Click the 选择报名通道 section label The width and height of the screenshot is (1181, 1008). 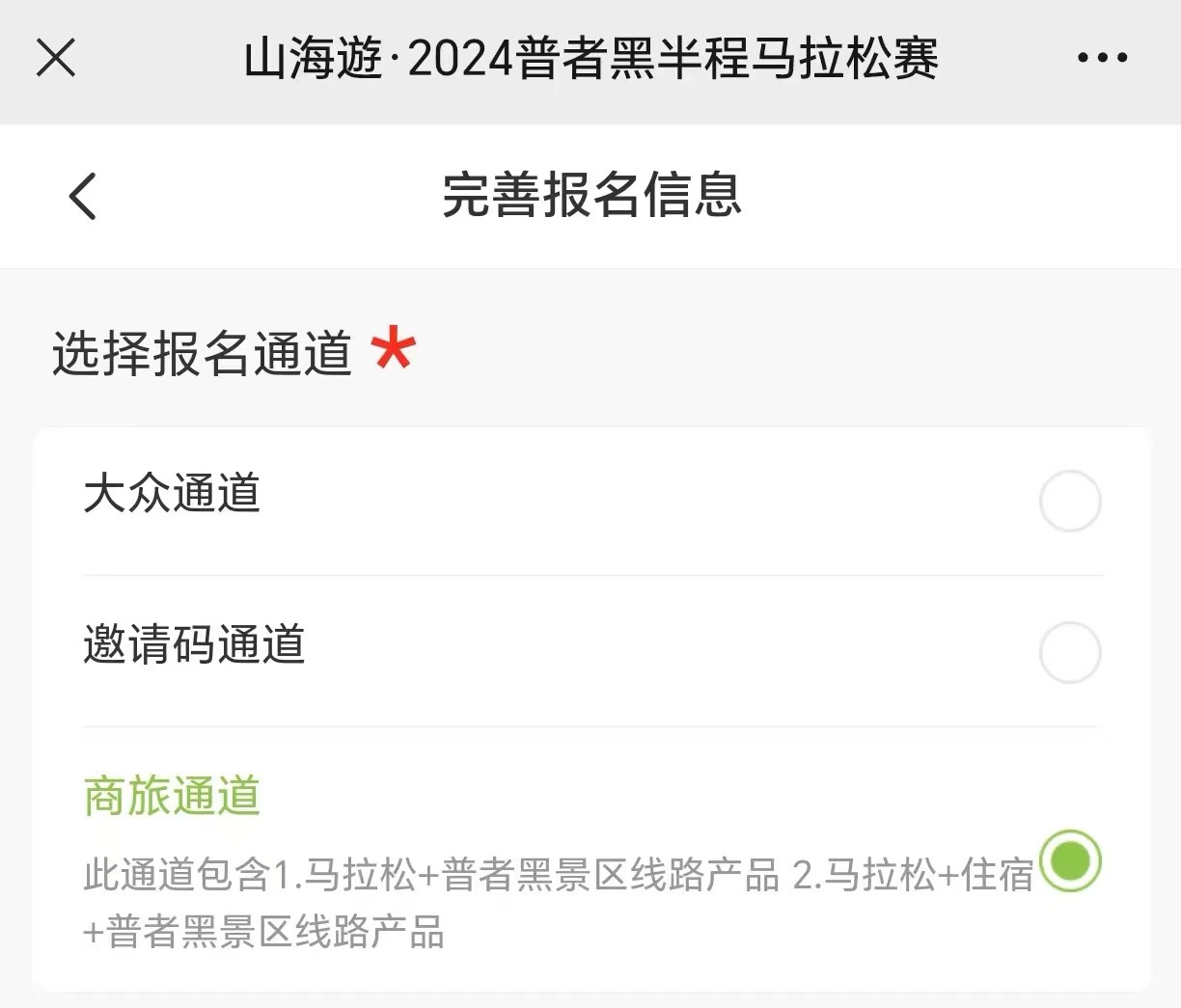[202, 353]
